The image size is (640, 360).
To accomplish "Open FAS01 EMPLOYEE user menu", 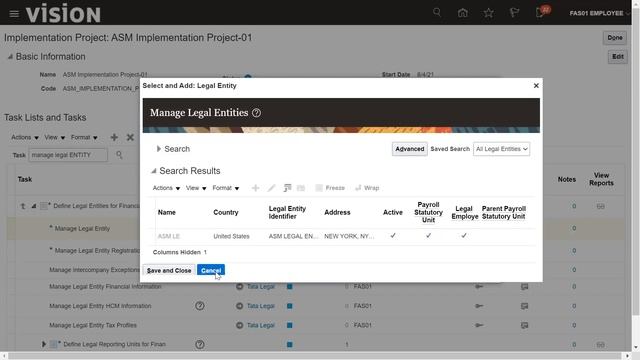I will click(x=599, y=13).
